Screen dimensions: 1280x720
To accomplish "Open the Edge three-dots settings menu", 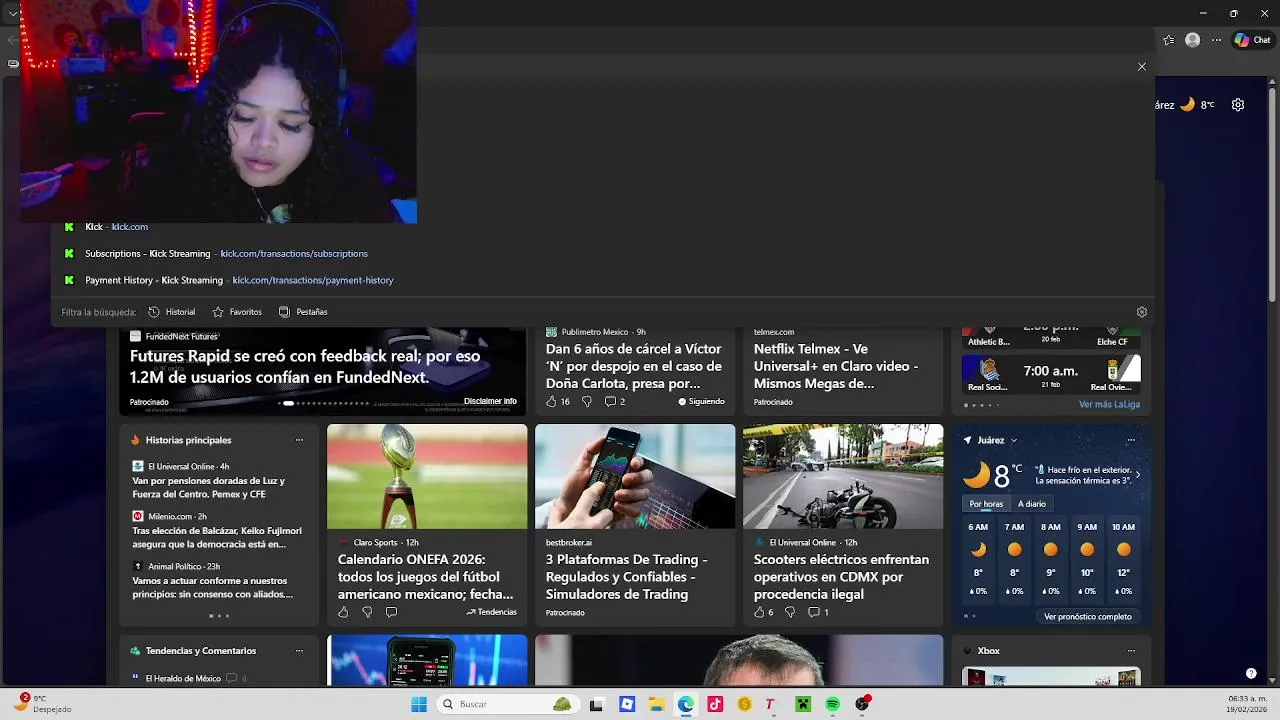I will (x=1217, y=40).
